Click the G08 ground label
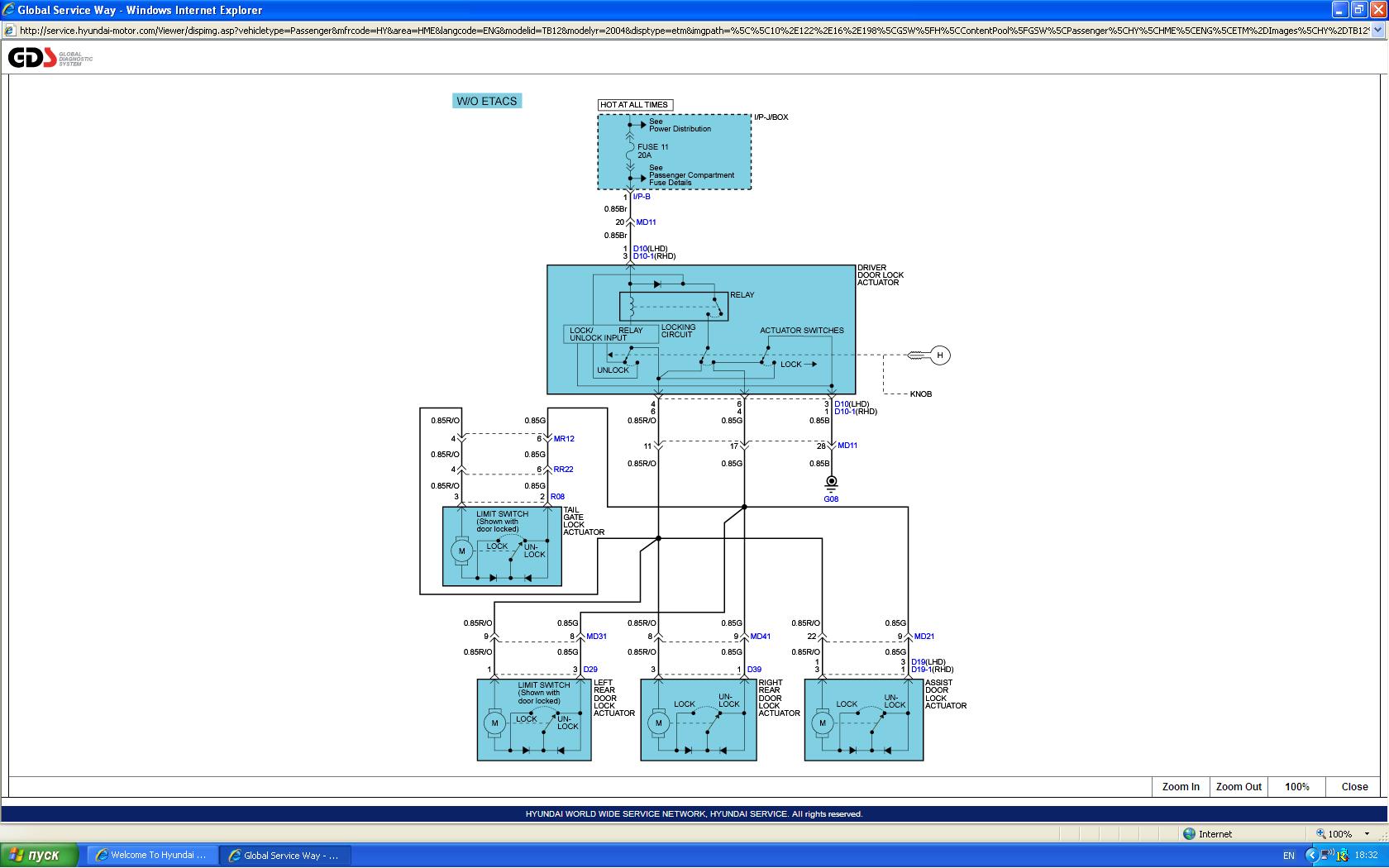The width and height of the screenshot is (1389, 868). pos(831,499)
